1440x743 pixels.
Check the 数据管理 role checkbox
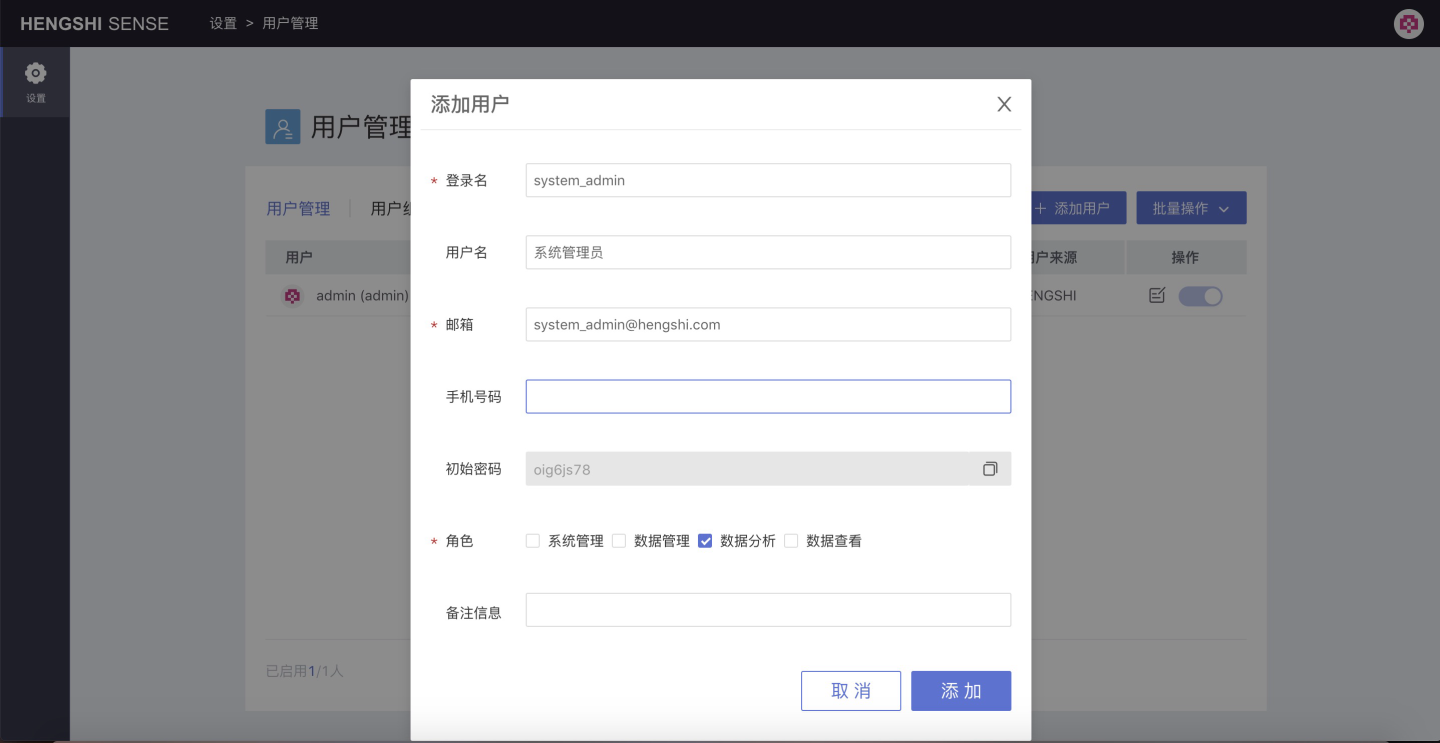coord(619,541)
